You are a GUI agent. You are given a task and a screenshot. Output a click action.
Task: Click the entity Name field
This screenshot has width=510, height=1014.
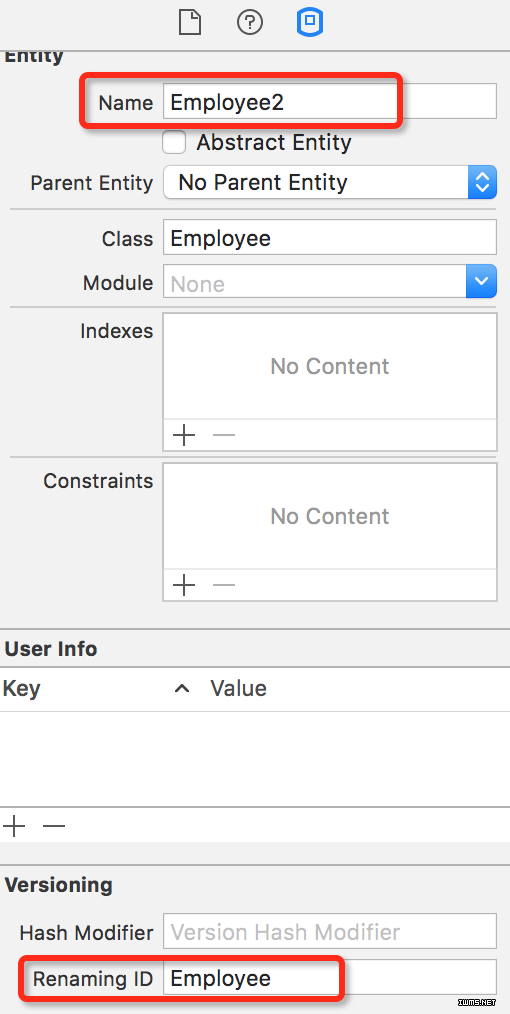tap(330, 101)
